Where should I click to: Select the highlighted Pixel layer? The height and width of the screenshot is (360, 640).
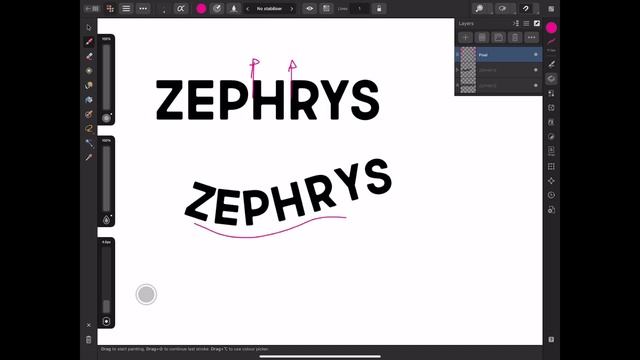click(x=498, y=55)
